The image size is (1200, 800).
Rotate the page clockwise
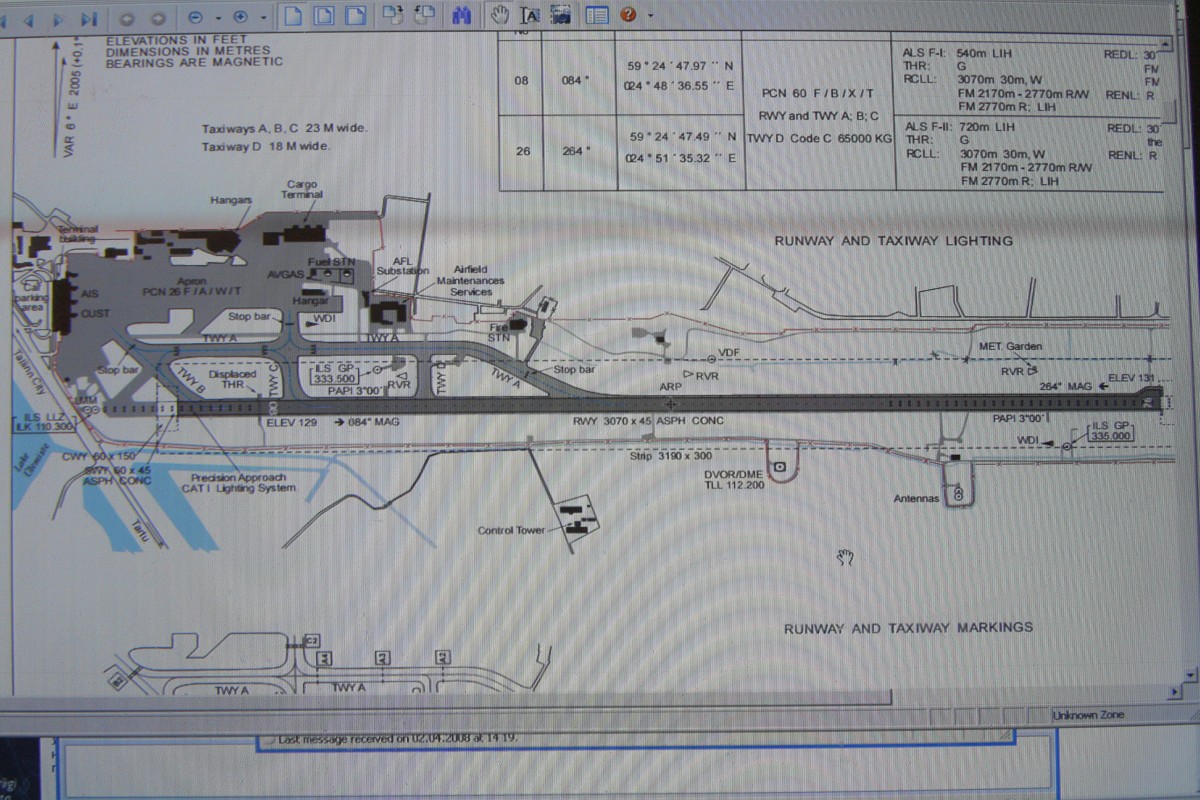click(393, 15)
